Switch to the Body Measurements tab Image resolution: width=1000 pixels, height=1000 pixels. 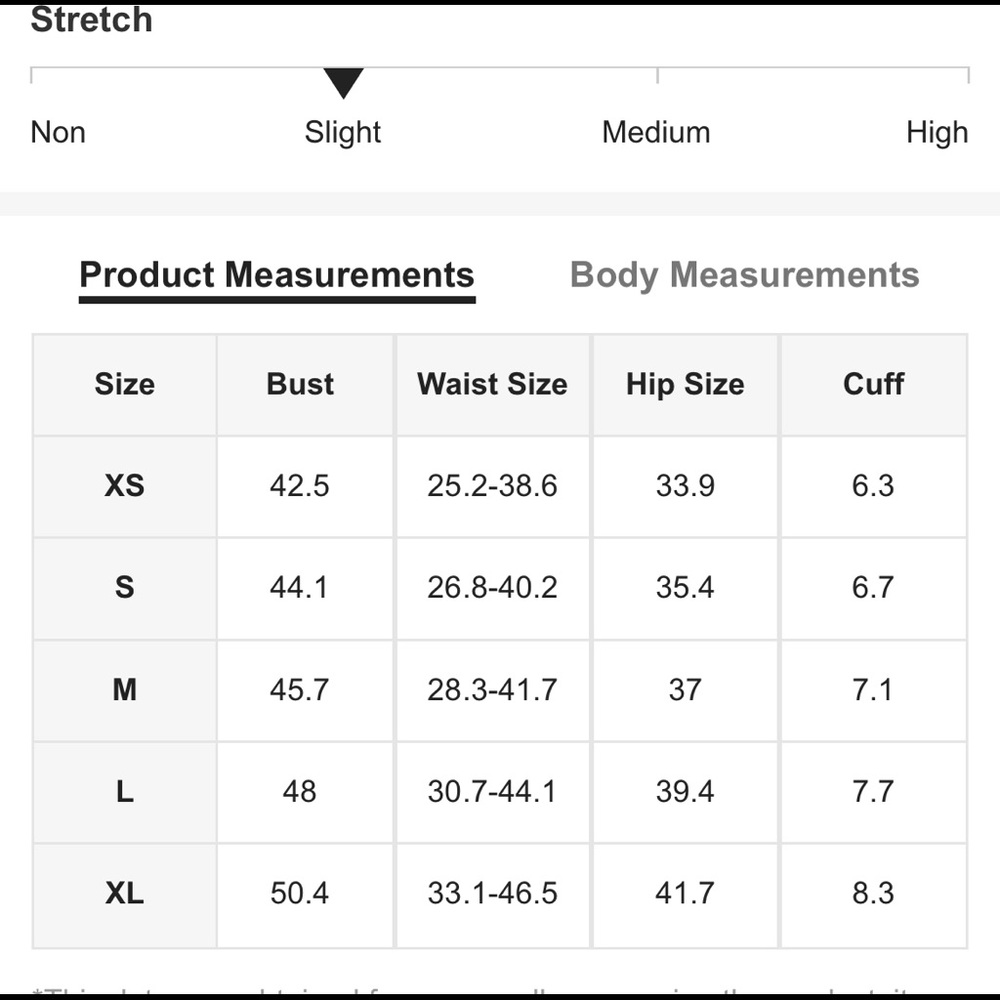tap(744, 275)
